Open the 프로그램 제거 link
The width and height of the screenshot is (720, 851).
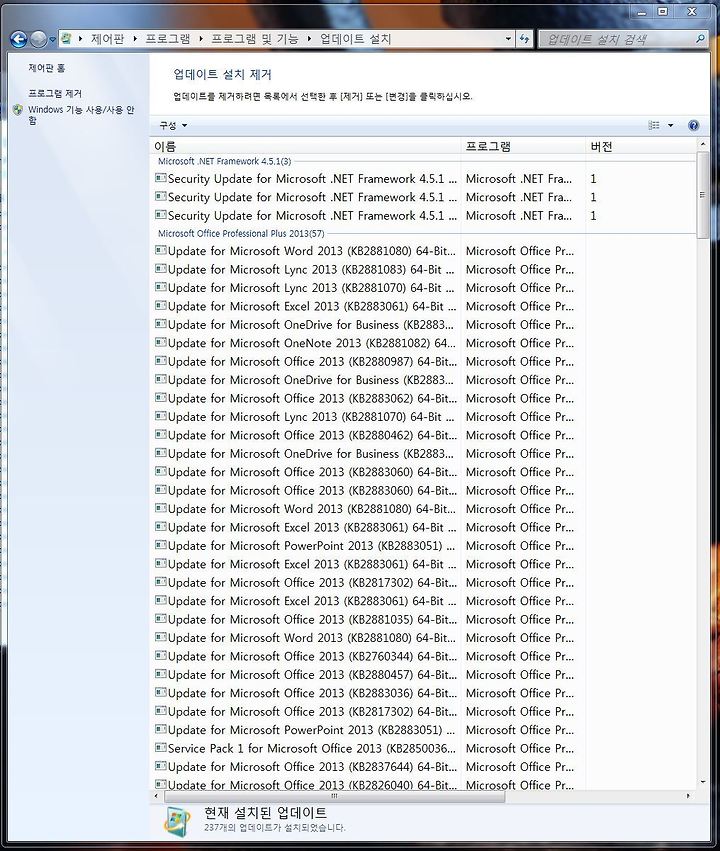55,93
